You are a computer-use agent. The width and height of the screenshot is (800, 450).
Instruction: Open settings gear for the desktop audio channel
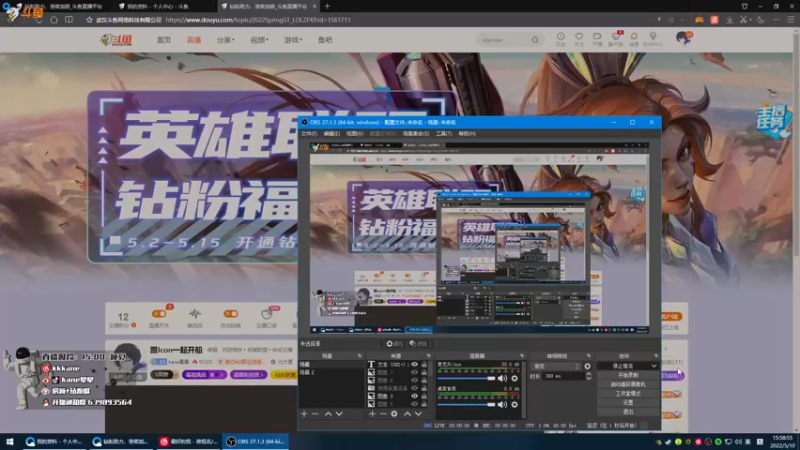(x=514, y=405)
